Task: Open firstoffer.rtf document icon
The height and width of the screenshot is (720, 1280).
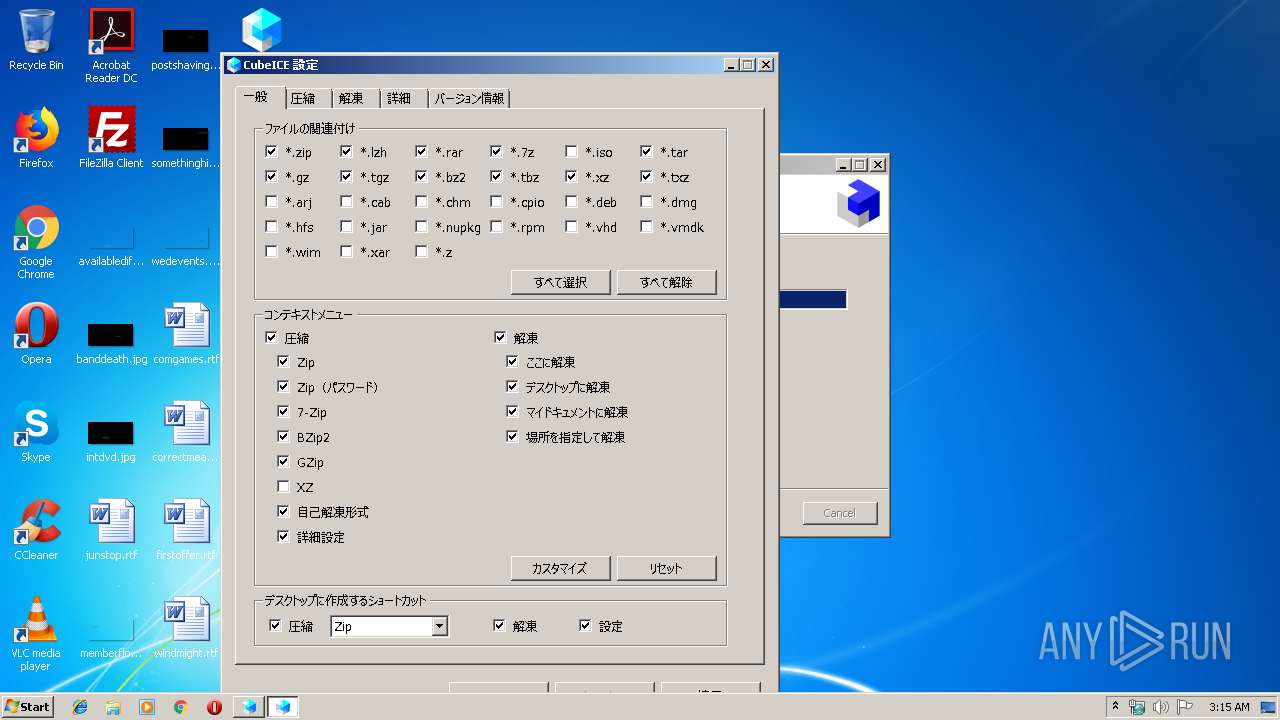Action: 186,530
